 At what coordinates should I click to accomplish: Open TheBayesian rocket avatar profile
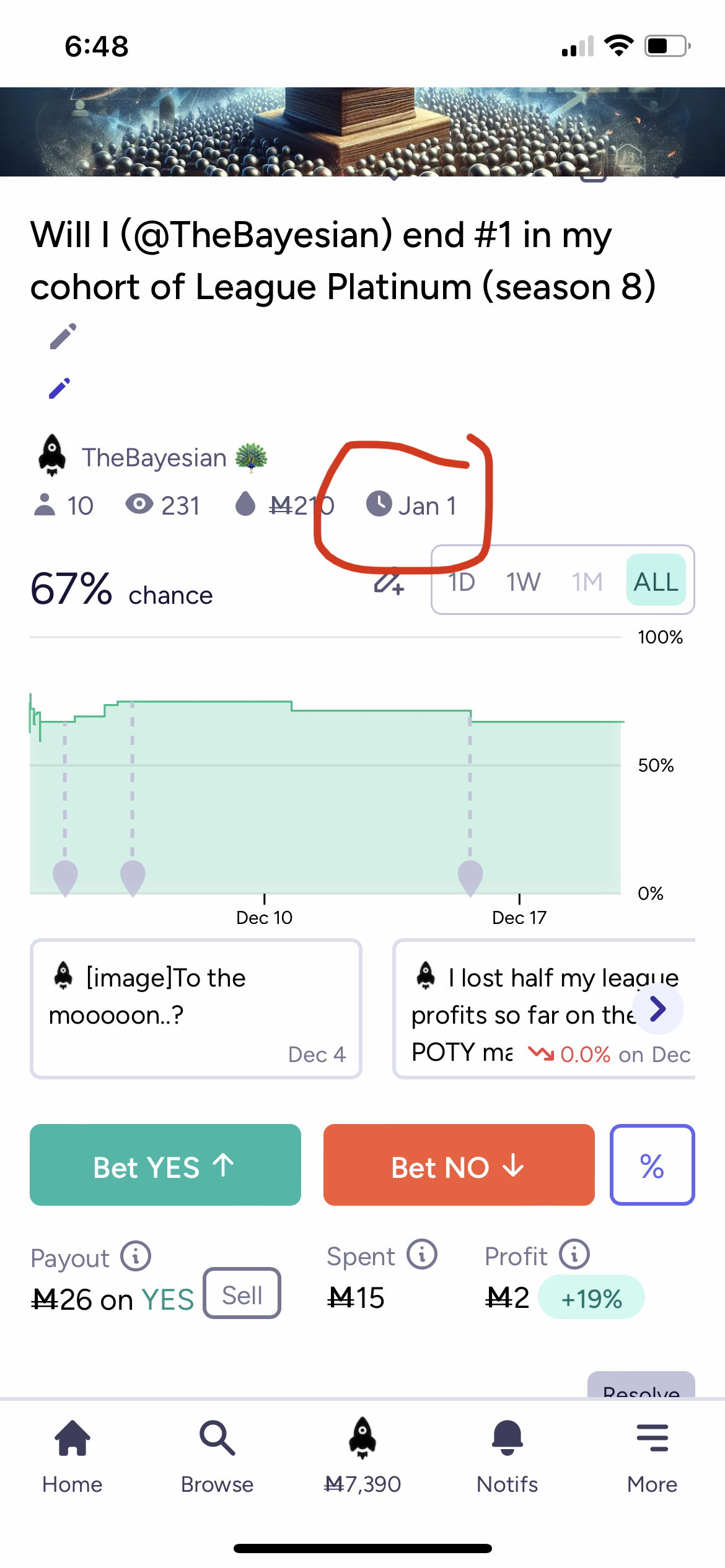coord(53,456)
